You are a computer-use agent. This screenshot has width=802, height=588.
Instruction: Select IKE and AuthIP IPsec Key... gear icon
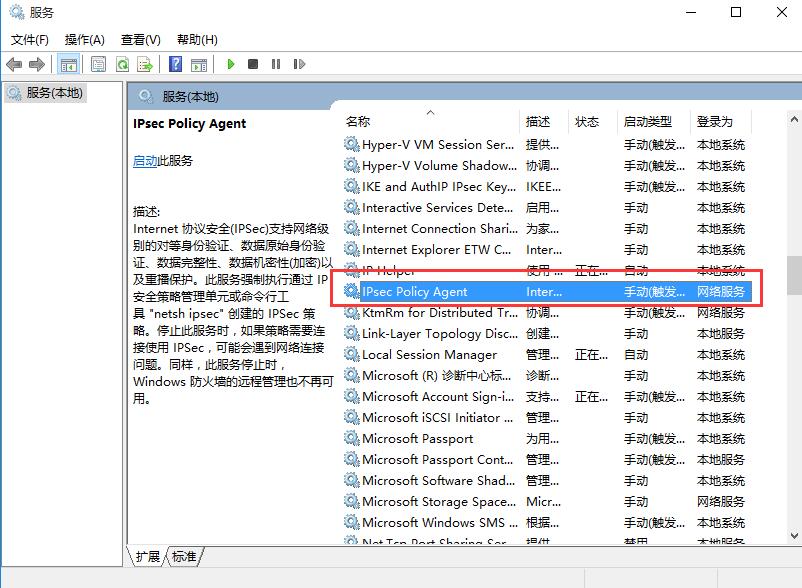(x=352, y=187)
